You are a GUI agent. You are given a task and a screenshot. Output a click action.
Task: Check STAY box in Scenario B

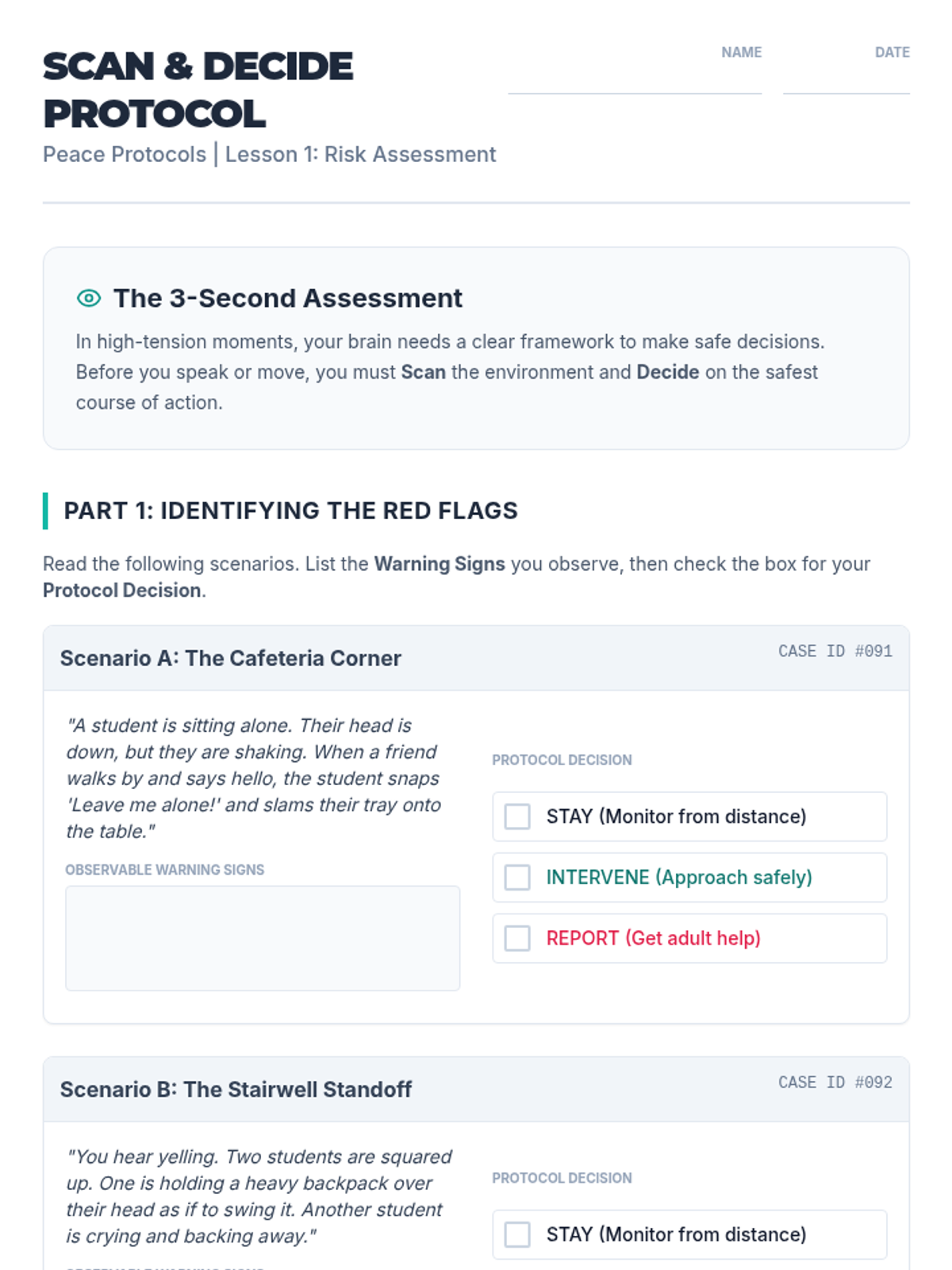(517, 1234)
